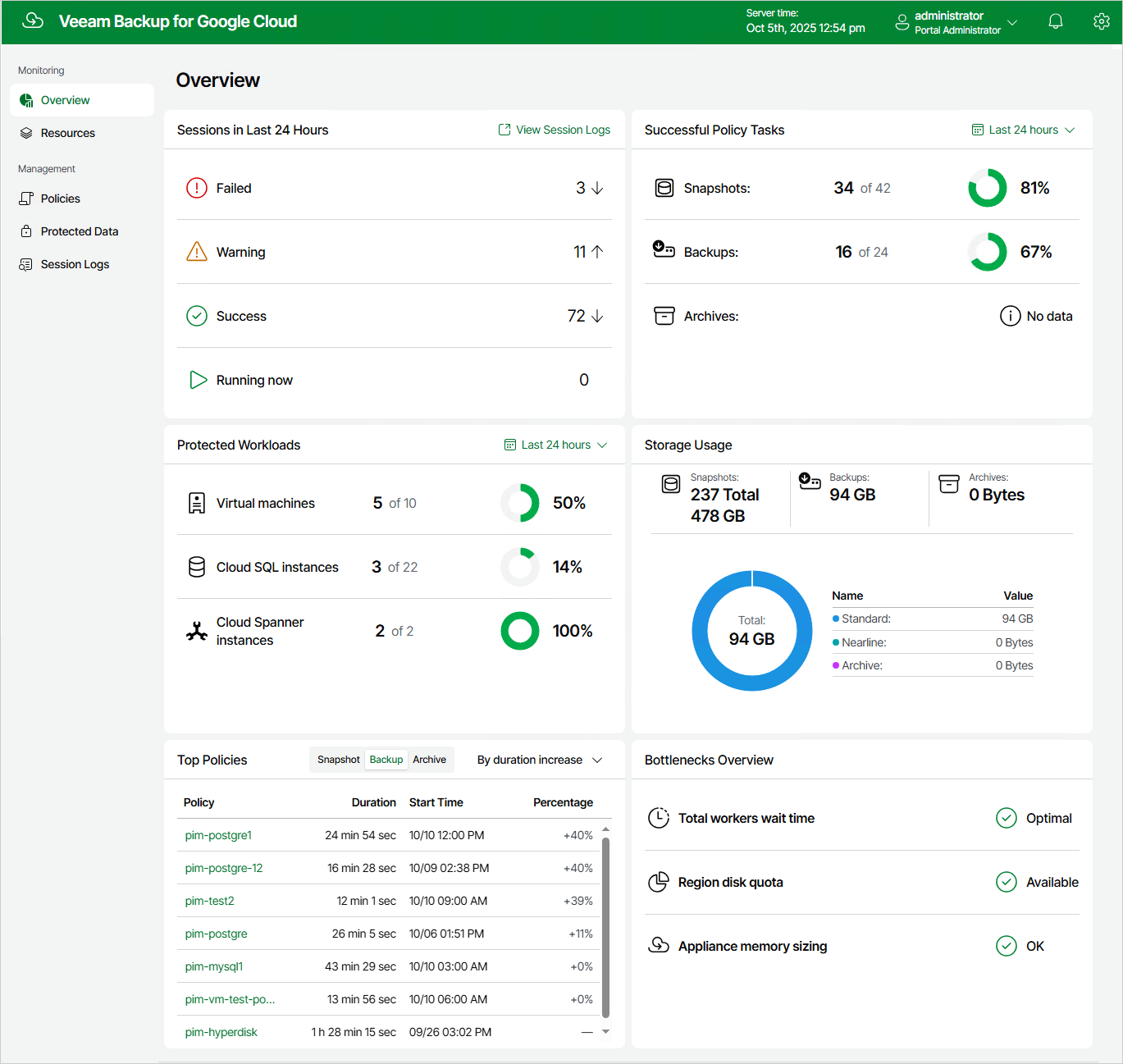This screenshot has height=1064, width=1123.
Task: Click the Success sessions count 72
Action: coord(576,316)
